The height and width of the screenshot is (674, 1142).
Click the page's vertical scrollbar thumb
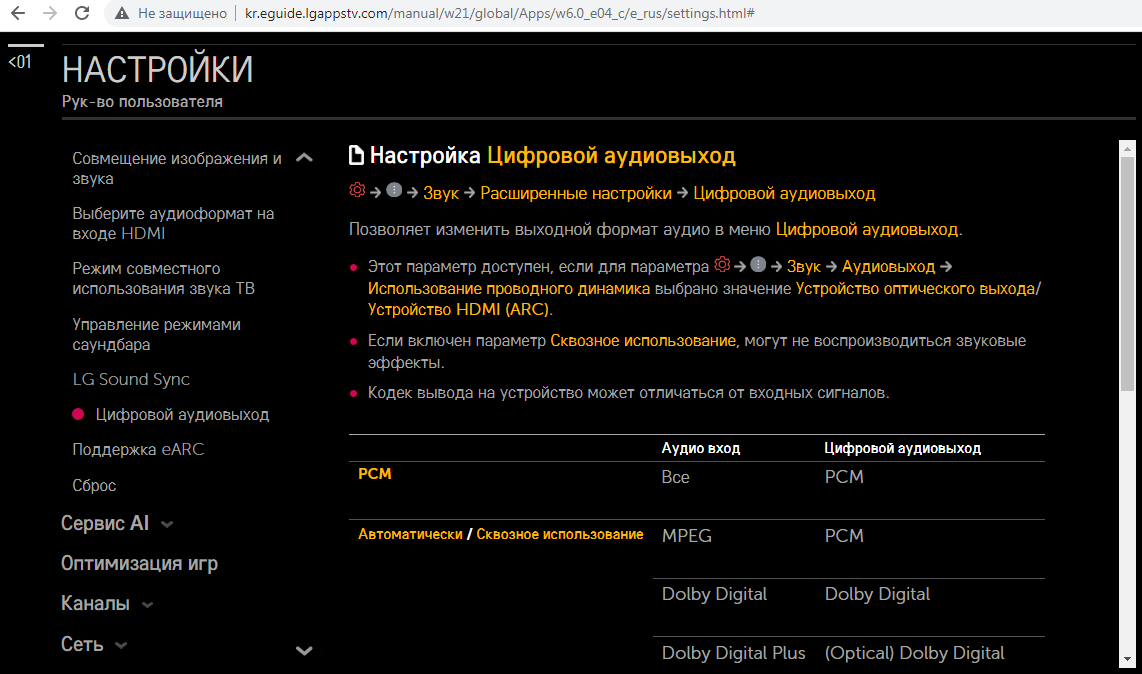[1127, 272]
